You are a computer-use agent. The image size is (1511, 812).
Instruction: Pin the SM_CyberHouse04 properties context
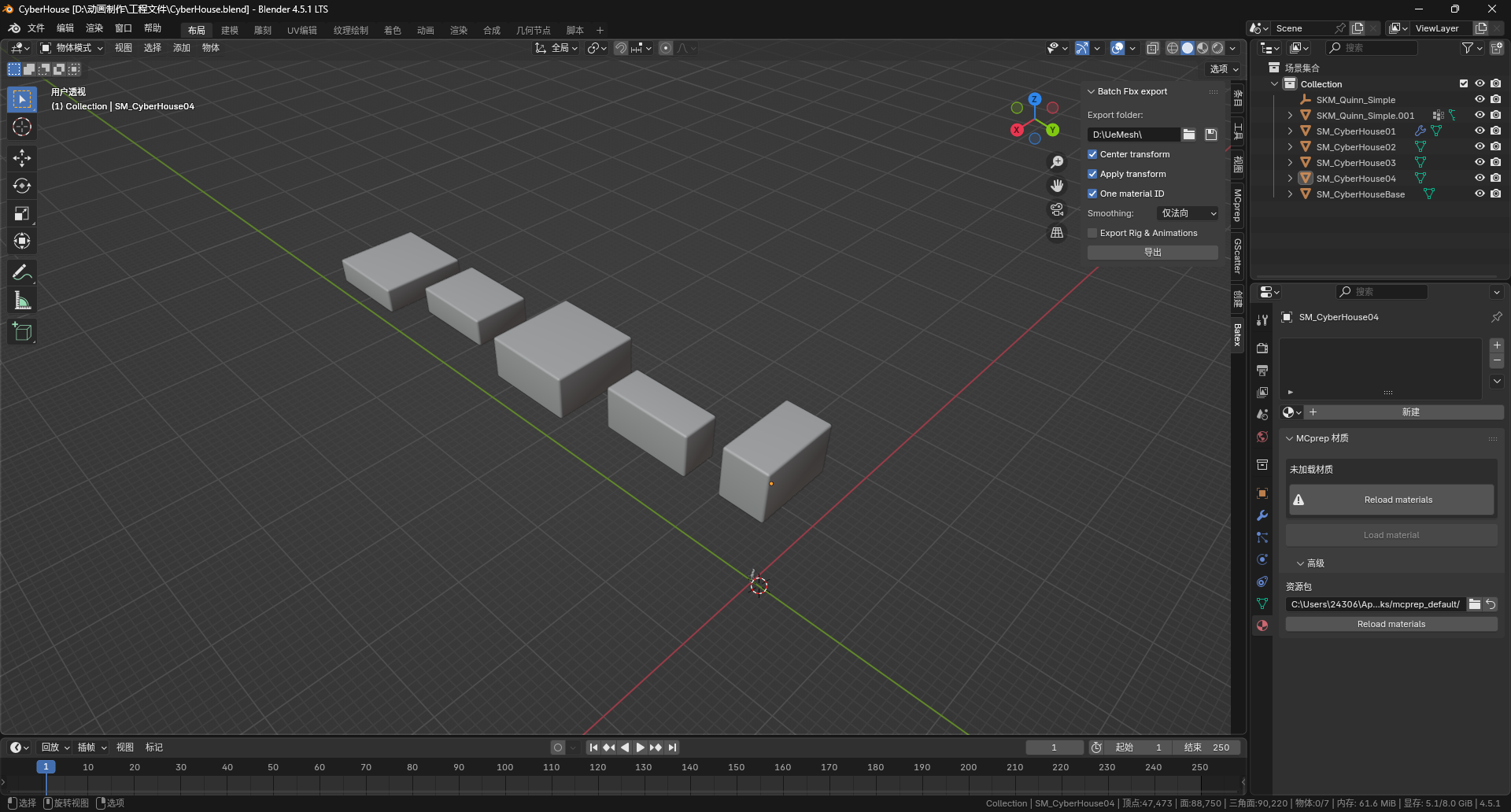[1496, 317]
